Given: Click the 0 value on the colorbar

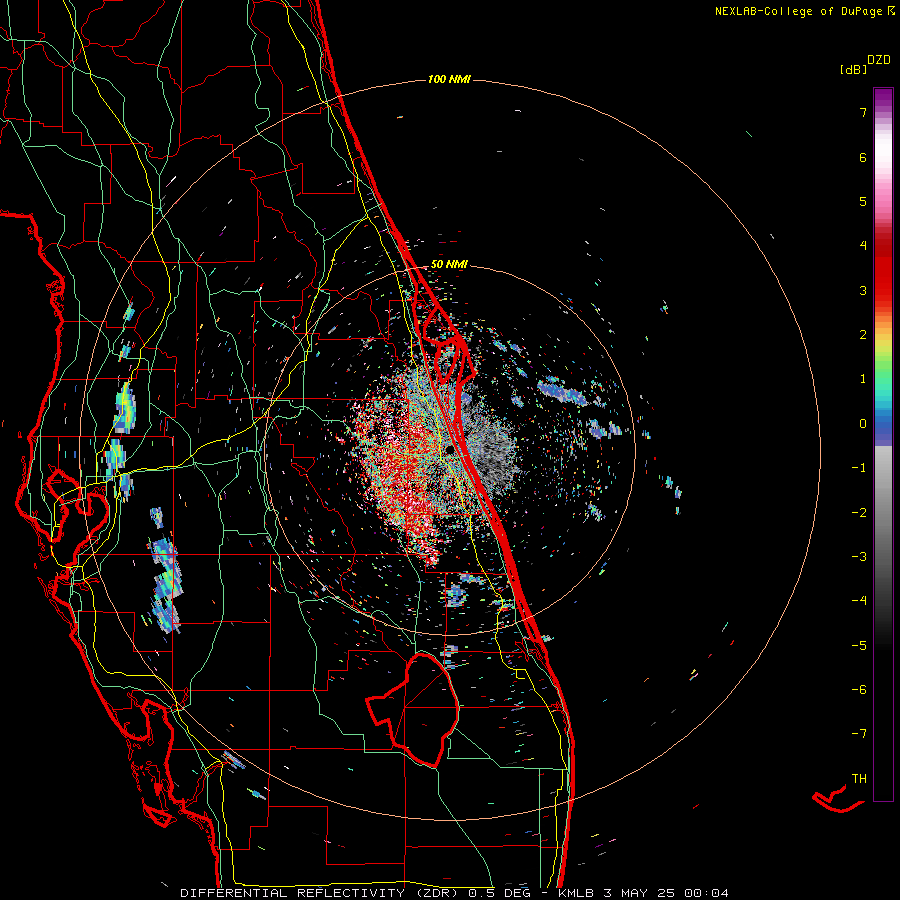Looking at the screenshot, I should (863, 424).
